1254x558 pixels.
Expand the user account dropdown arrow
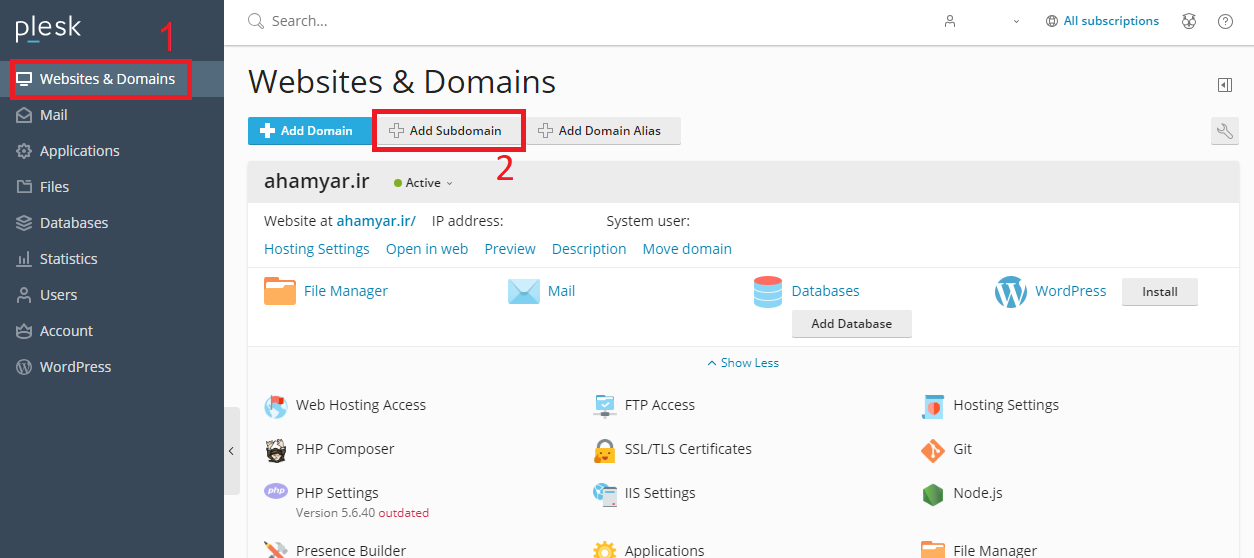1017,21
